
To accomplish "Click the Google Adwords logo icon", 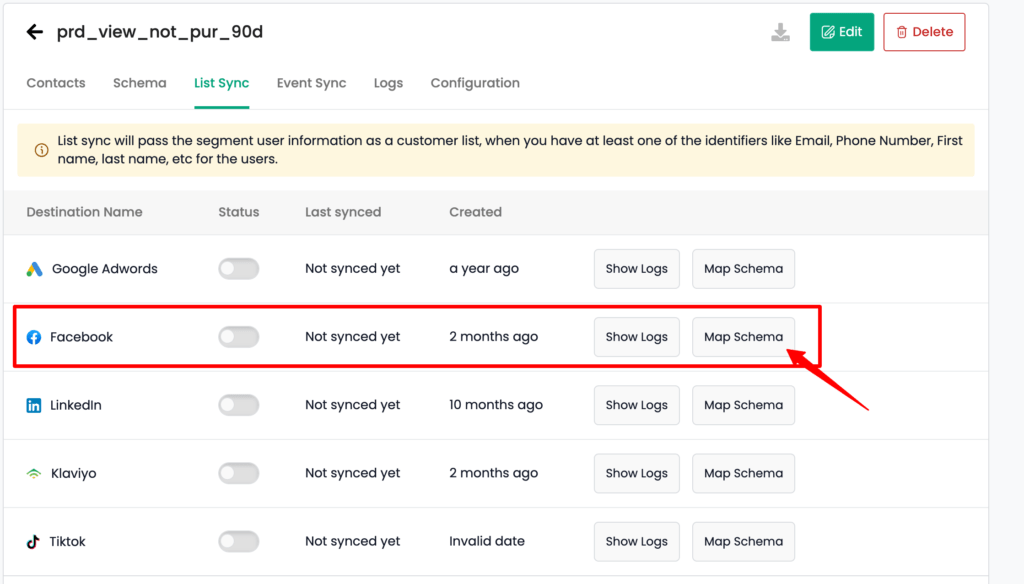I will [35, 268].
